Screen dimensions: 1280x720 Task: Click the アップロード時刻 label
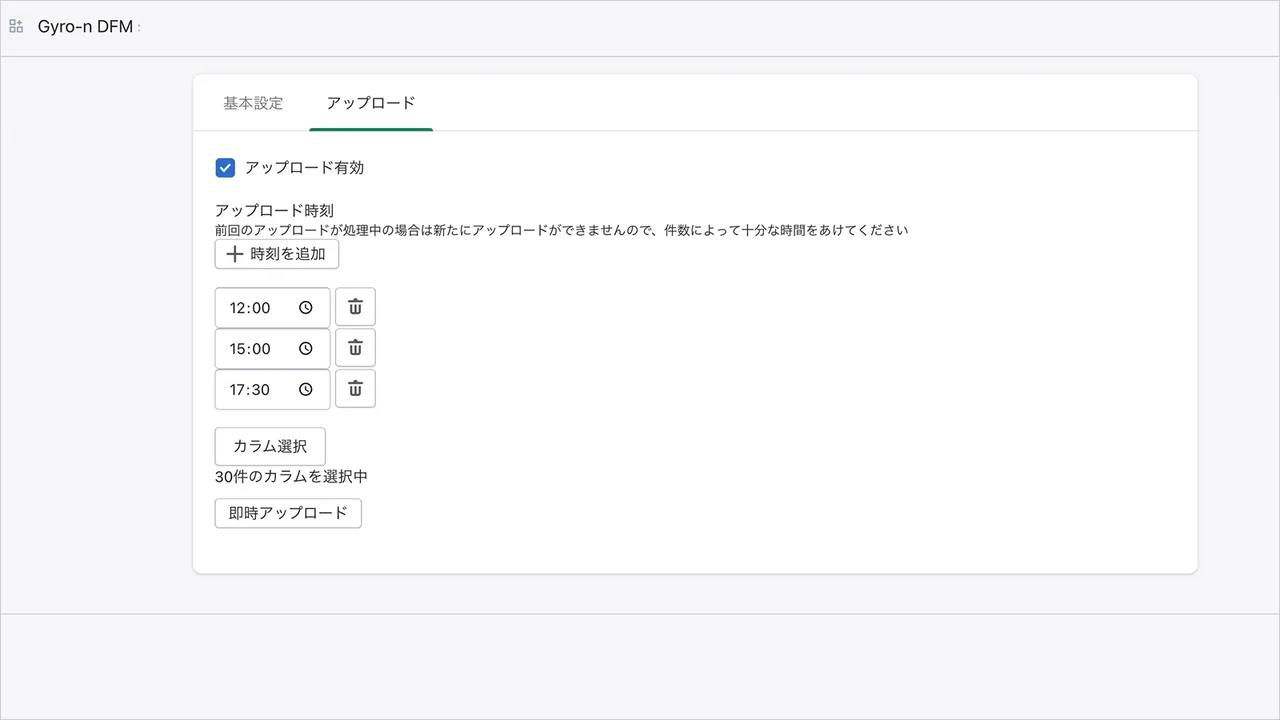click(274, 210)
